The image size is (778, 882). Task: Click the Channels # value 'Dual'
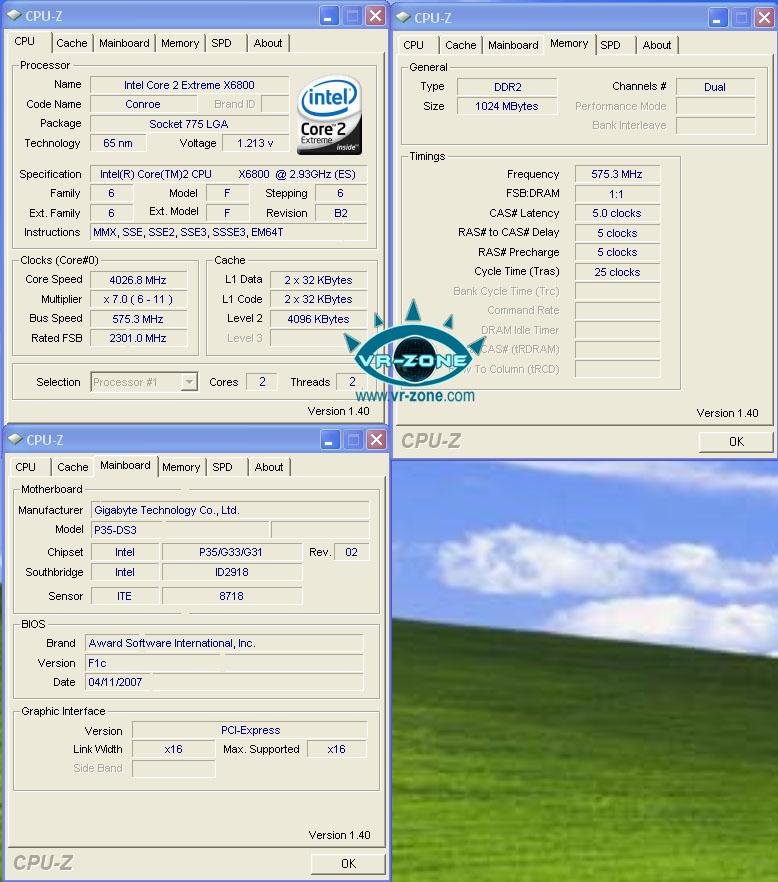(x=715, y=87)
